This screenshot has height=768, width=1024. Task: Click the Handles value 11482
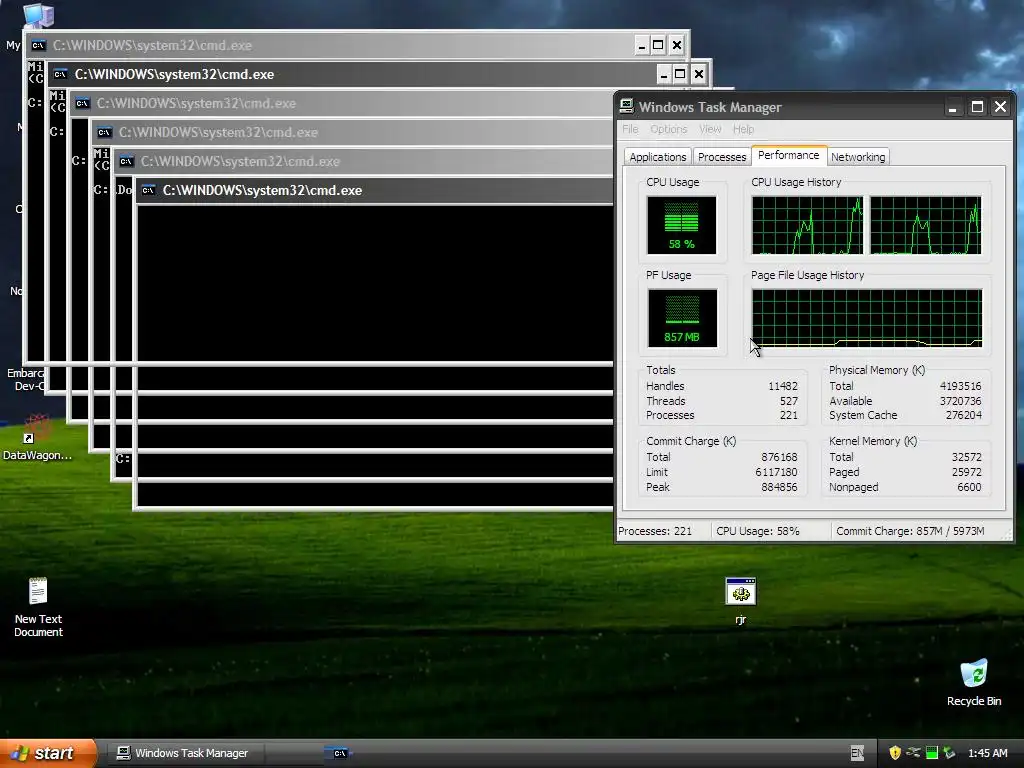[782, 386]
